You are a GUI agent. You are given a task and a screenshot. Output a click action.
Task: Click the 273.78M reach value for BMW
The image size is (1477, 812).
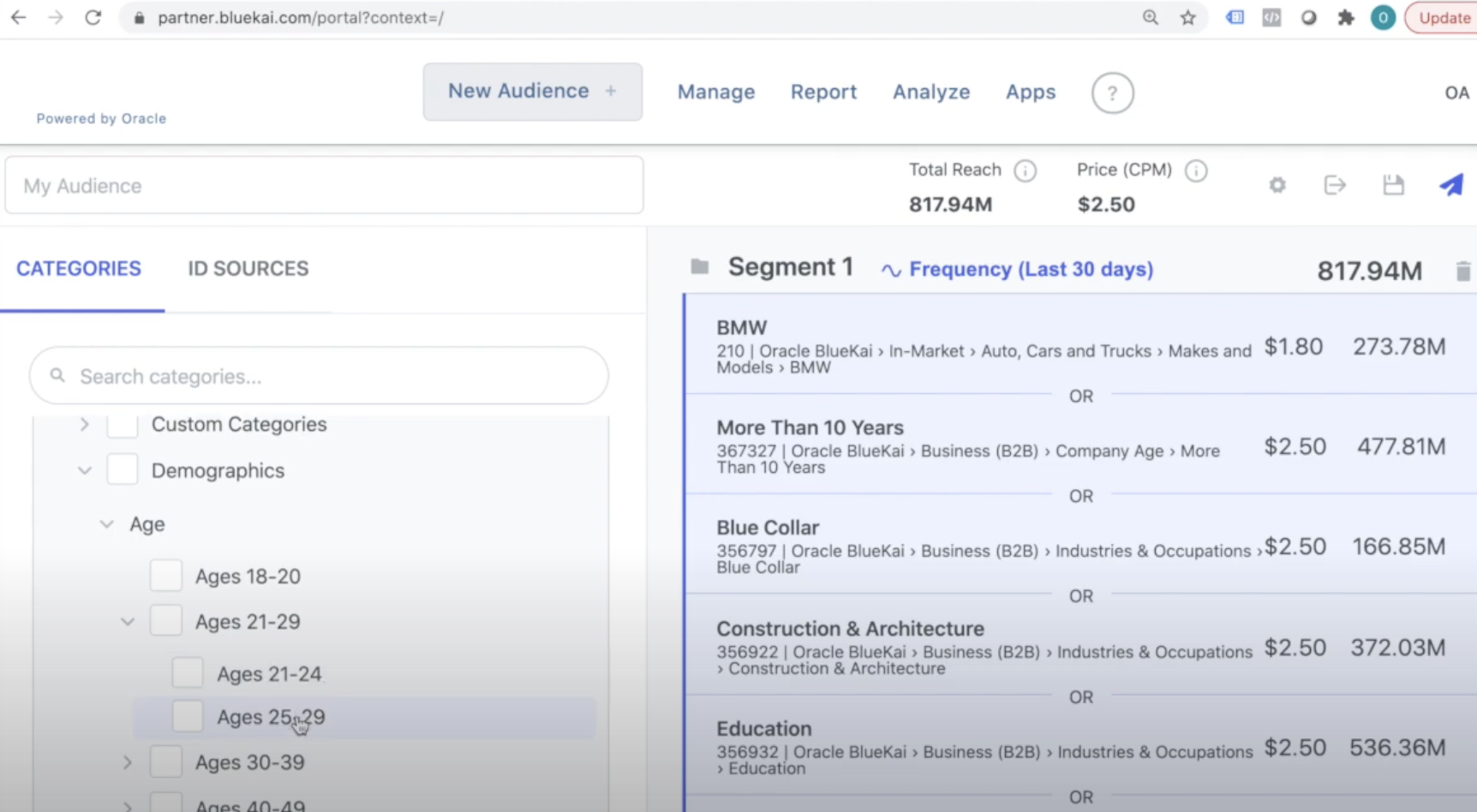tap(1399, 346)
